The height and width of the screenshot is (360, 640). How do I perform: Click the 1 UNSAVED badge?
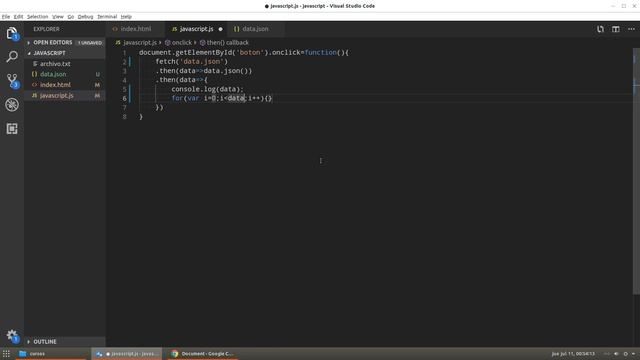click(x=90, y=42)
